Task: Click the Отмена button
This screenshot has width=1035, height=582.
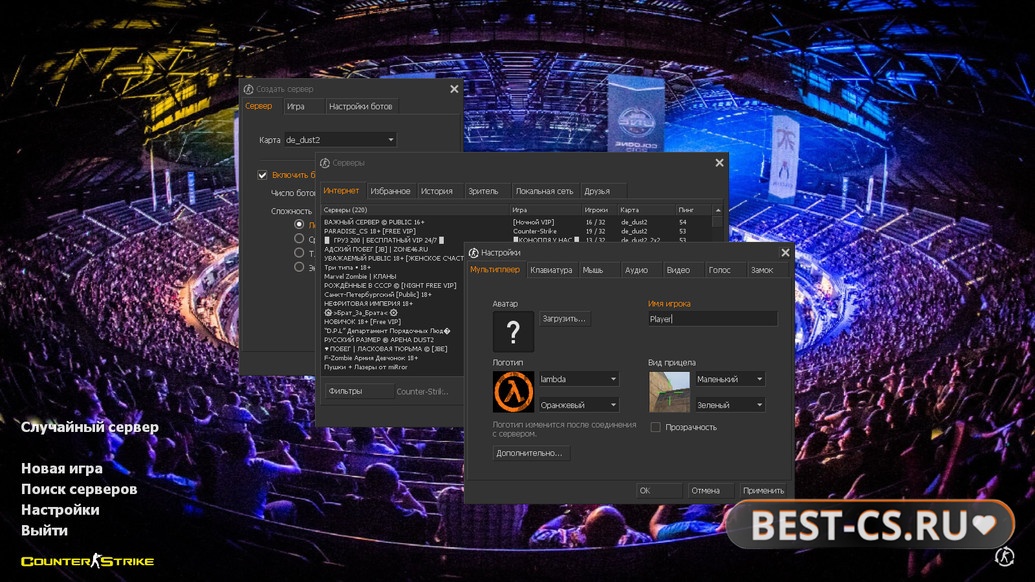Action: [x=710, y=490]
